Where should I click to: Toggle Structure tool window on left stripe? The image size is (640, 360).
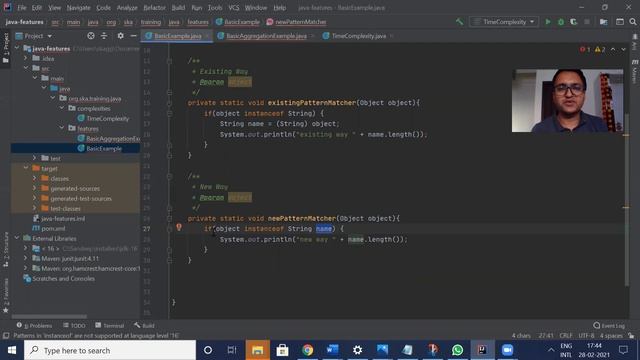[x=6, y=249]
